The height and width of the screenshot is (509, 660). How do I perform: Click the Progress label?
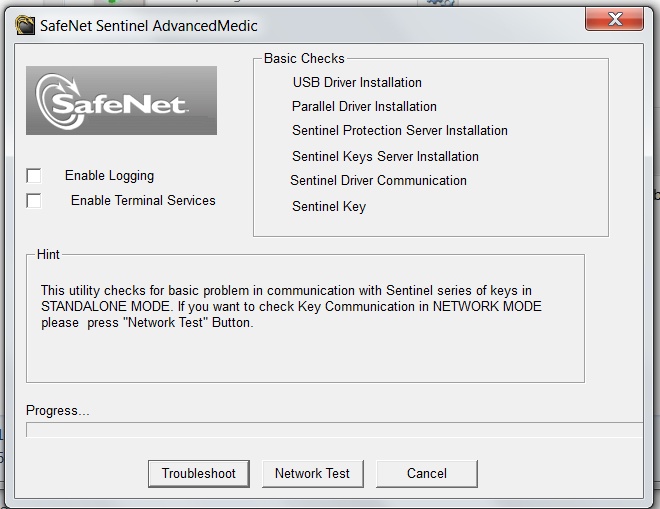coord(58,411)
